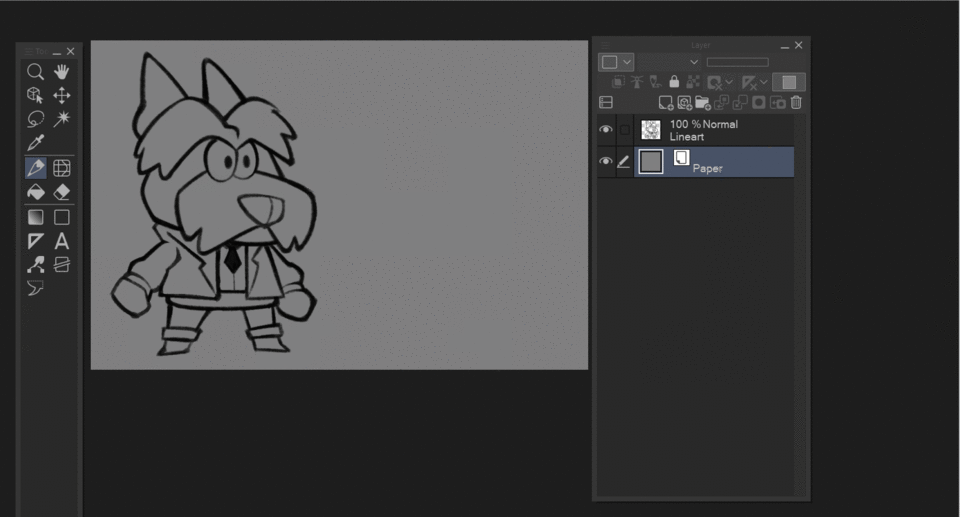Toggle Set as draft layer
960x517 pixels.
[x=655, y=82]
